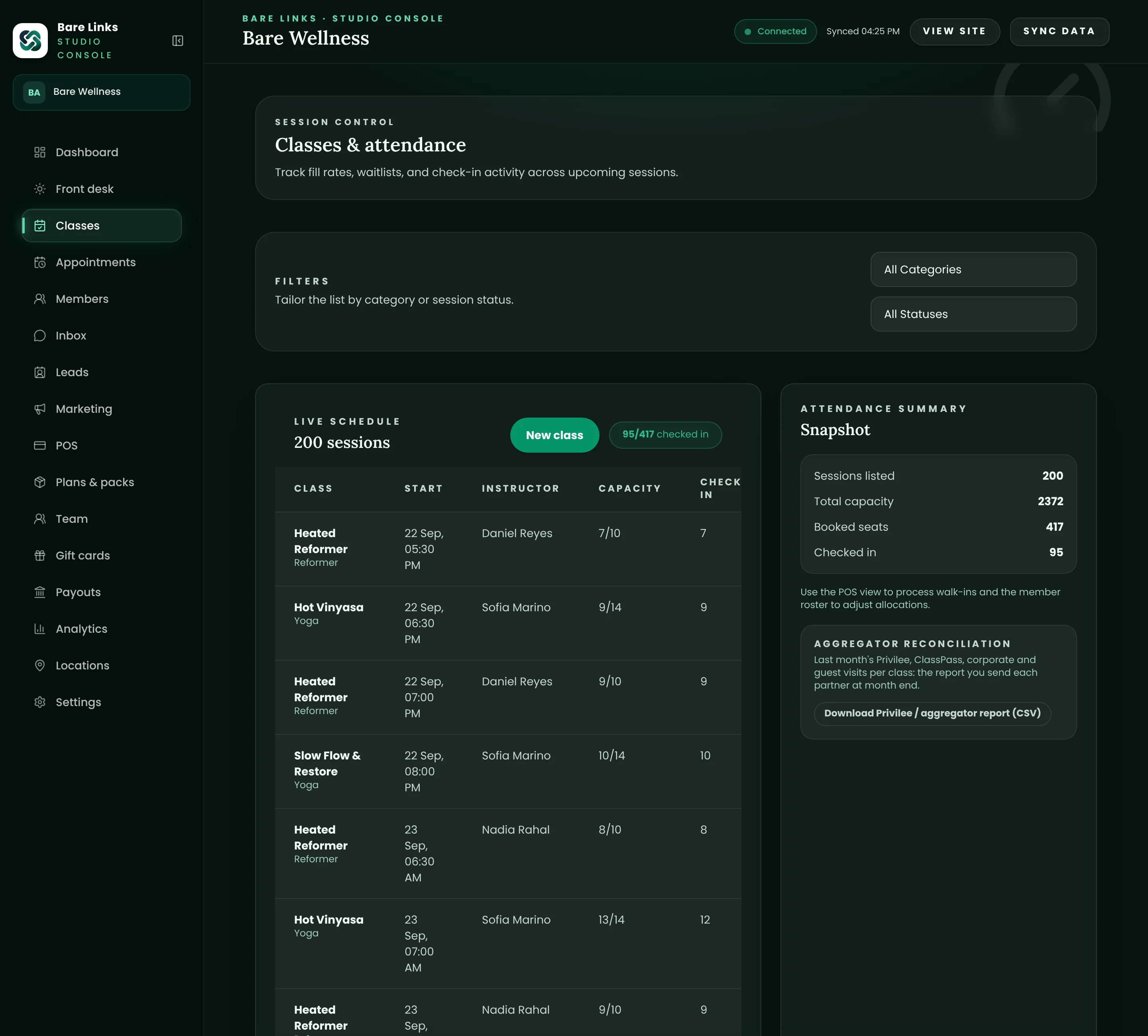
Task: Select Slow Flow & Restore class
Action: (327, 763)
